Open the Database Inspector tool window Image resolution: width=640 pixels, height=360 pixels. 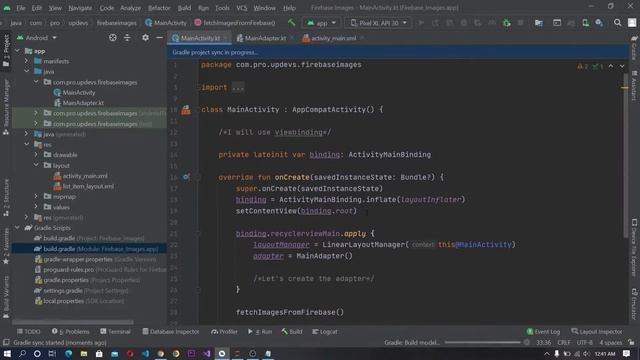click(171, 331)
